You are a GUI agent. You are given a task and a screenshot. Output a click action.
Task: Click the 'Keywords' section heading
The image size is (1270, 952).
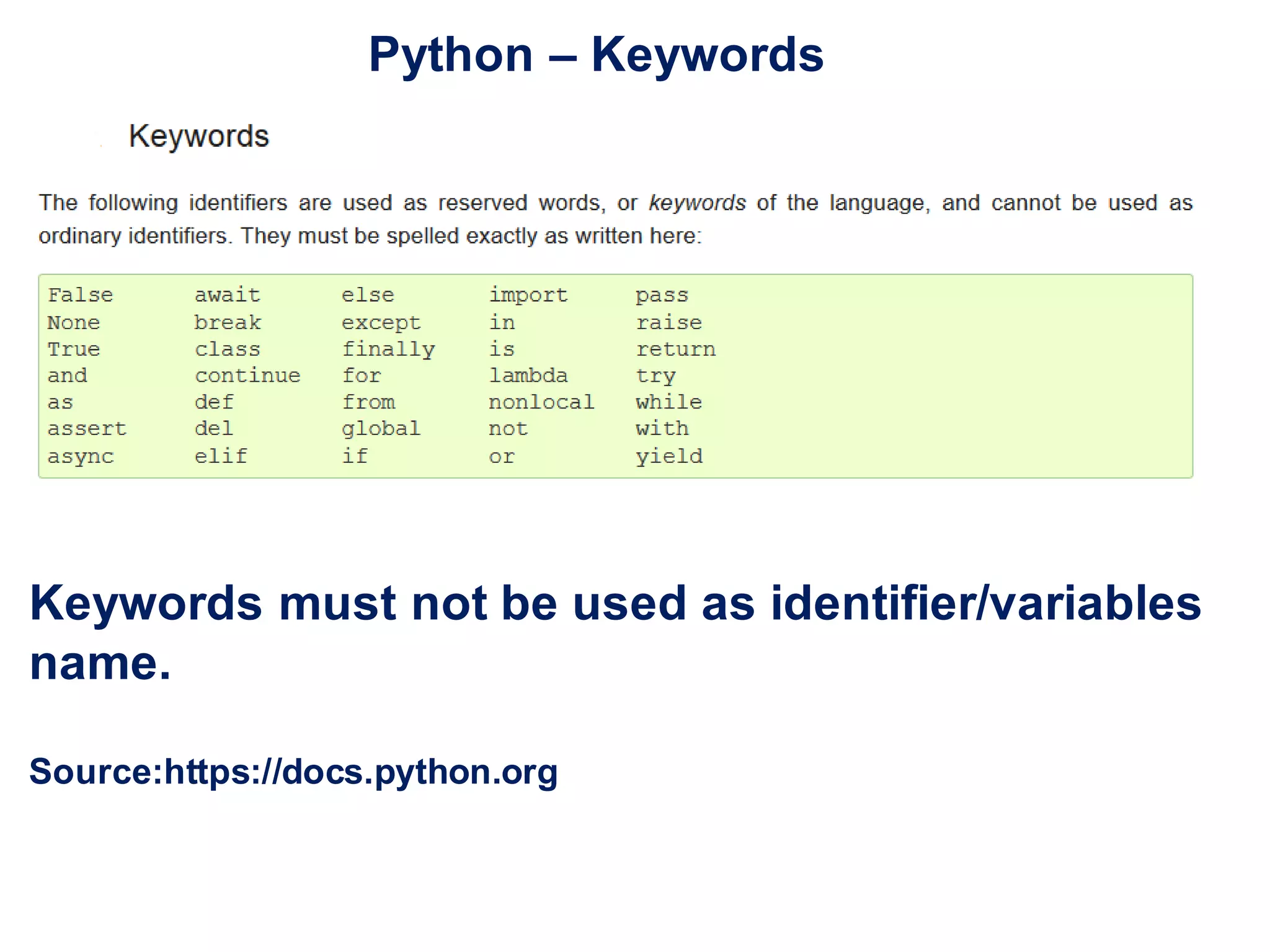(x=198, y=136)
